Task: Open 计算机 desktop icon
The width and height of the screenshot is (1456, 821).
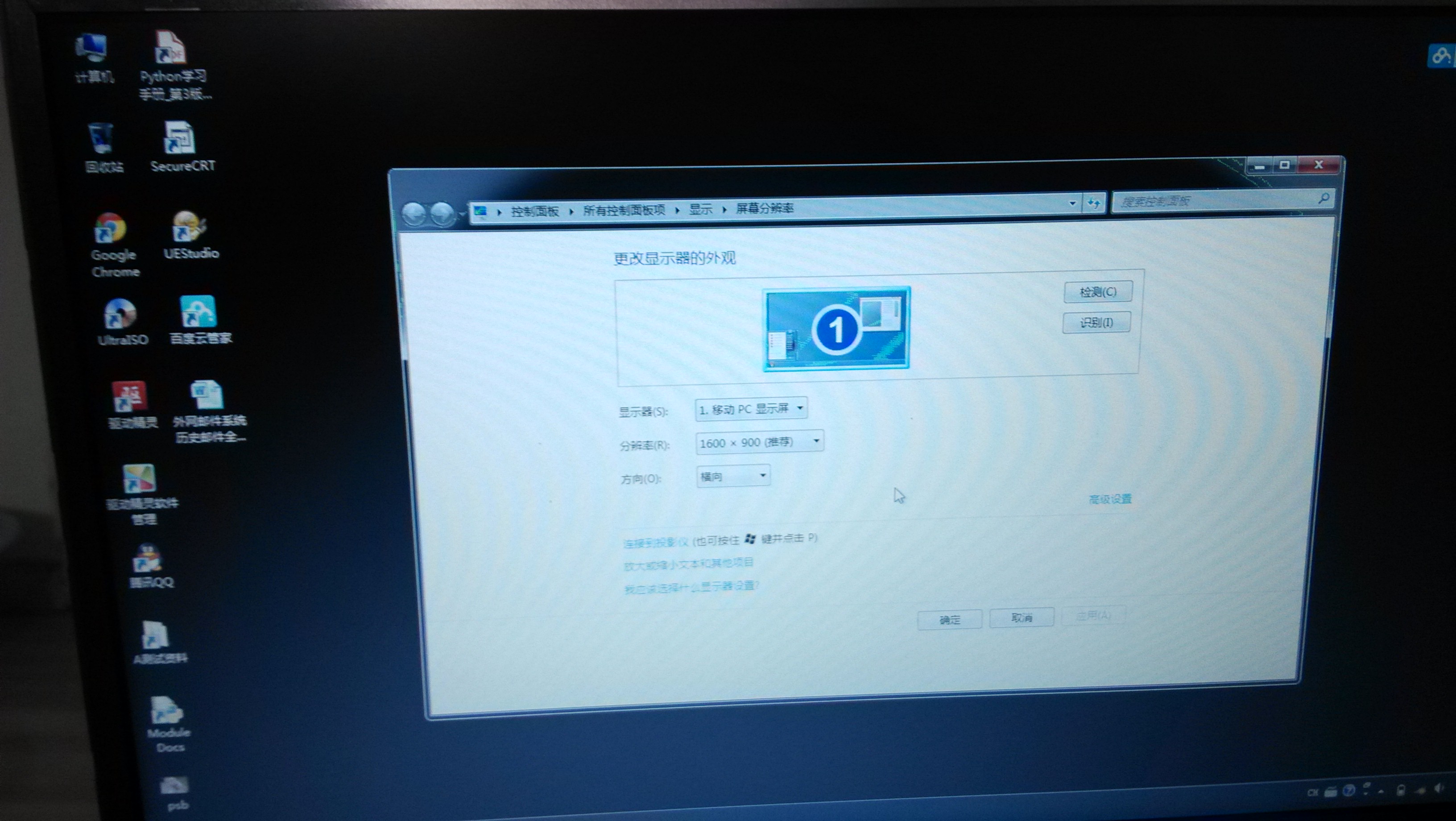Action: click(92, 49)
